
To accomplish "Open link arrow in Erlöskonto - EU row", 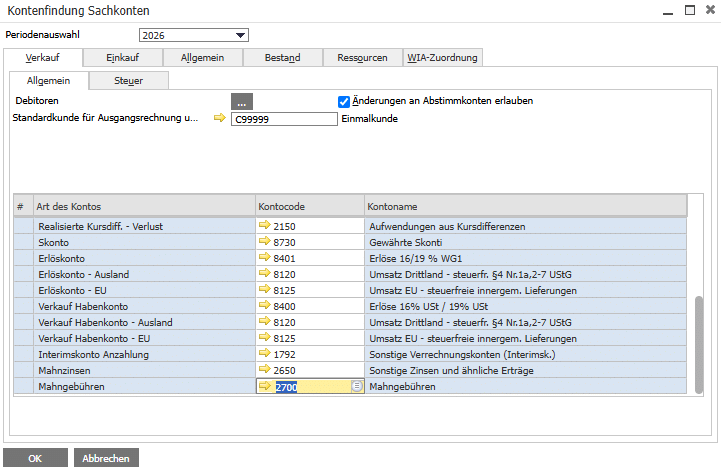I will pyautogui.click(x=264, y=289).
